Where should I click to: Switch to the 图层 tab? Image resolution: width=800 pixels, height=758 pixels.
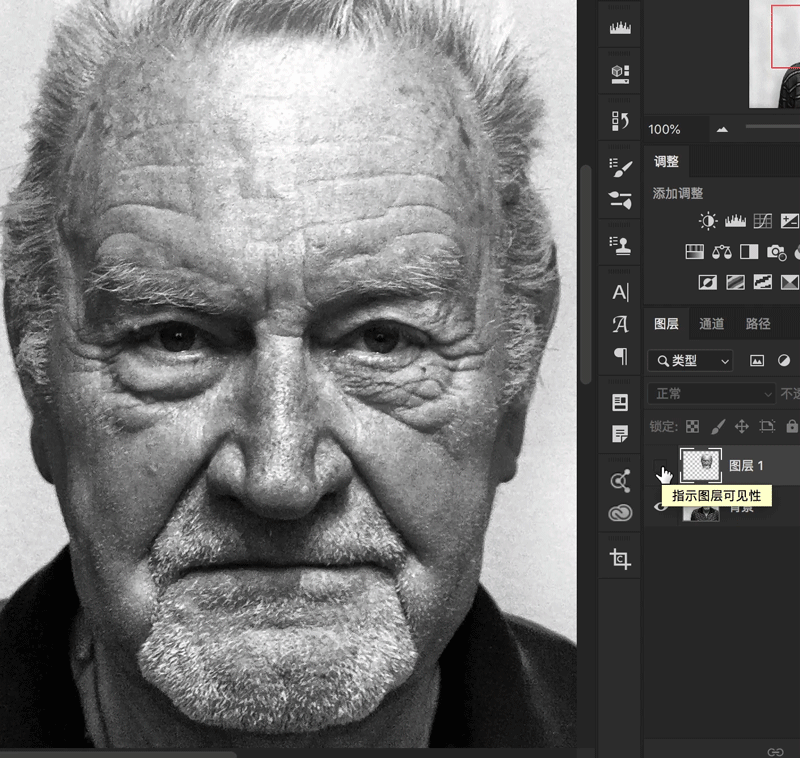(x=666, y=324)
